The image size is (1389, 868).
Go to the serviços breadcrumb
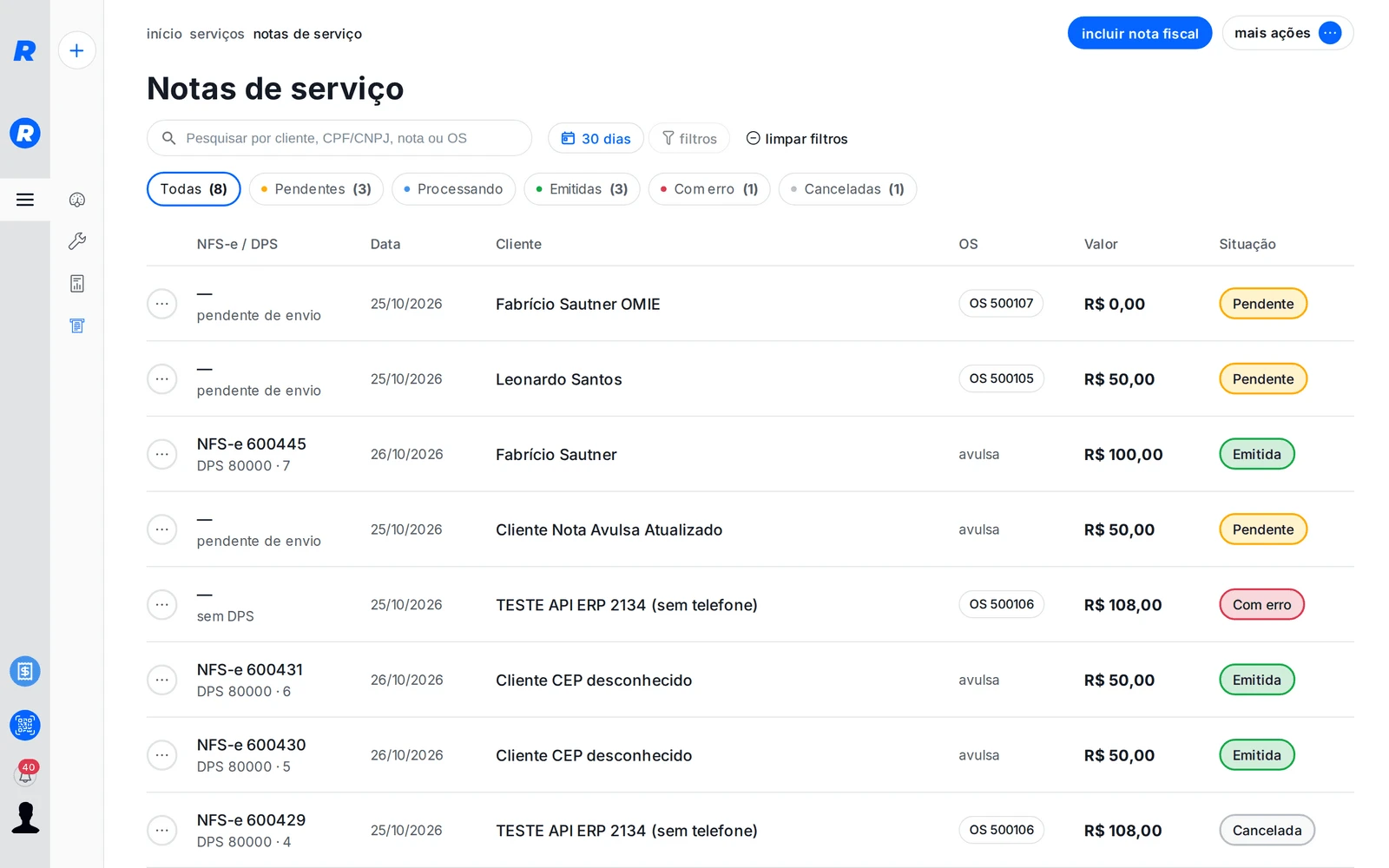click(217, 34)
